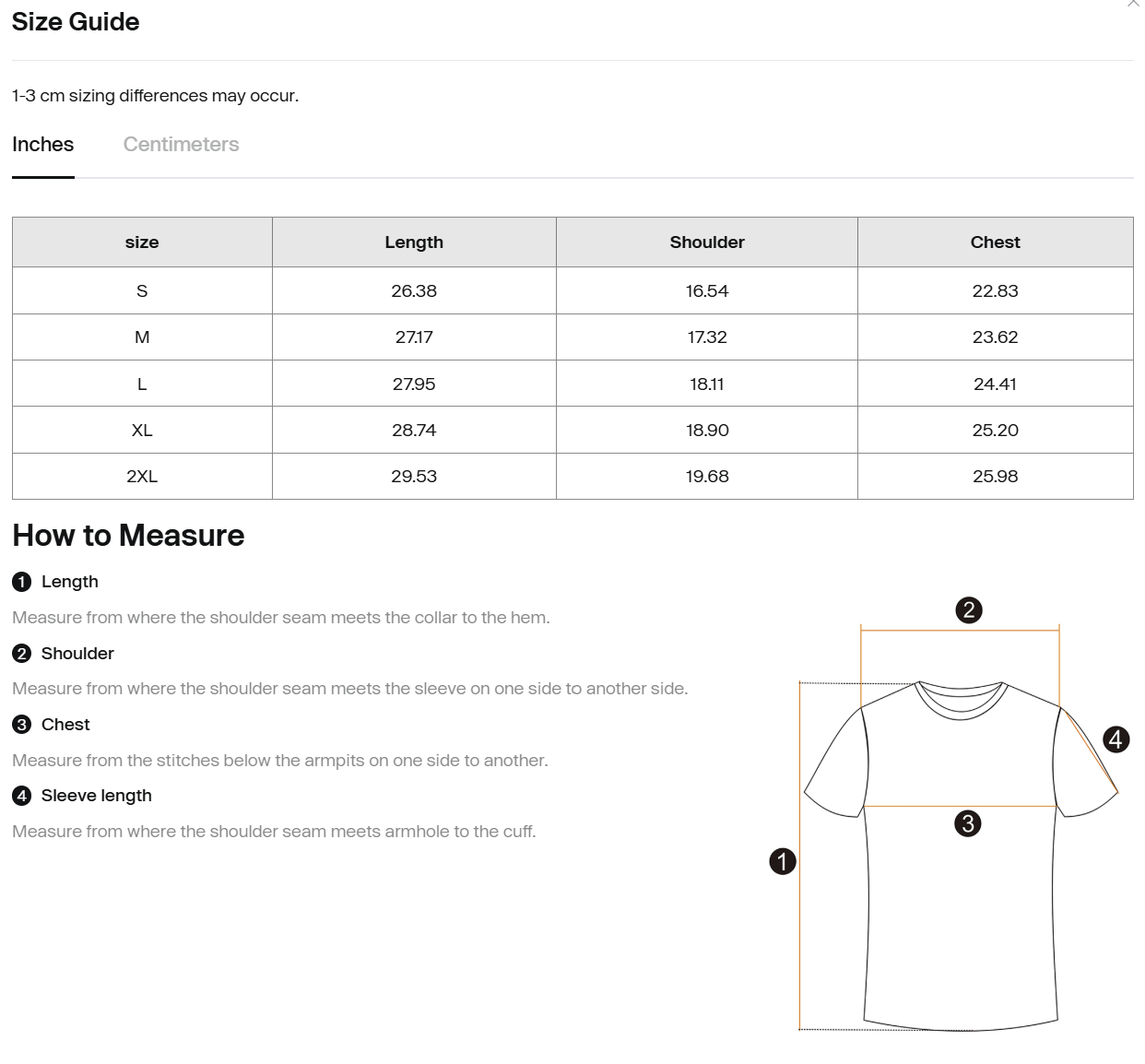Click the S chest value 22.83
1145x1064 pixels.
[996, 291]
